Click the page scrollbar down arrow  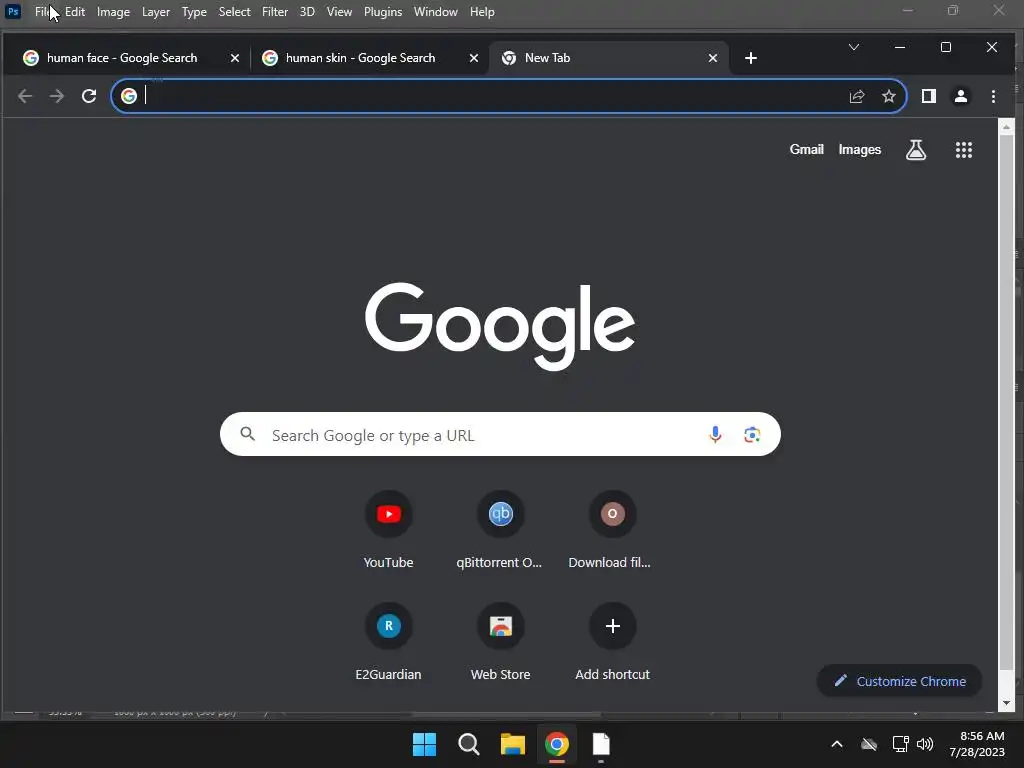coord(1006,703)
